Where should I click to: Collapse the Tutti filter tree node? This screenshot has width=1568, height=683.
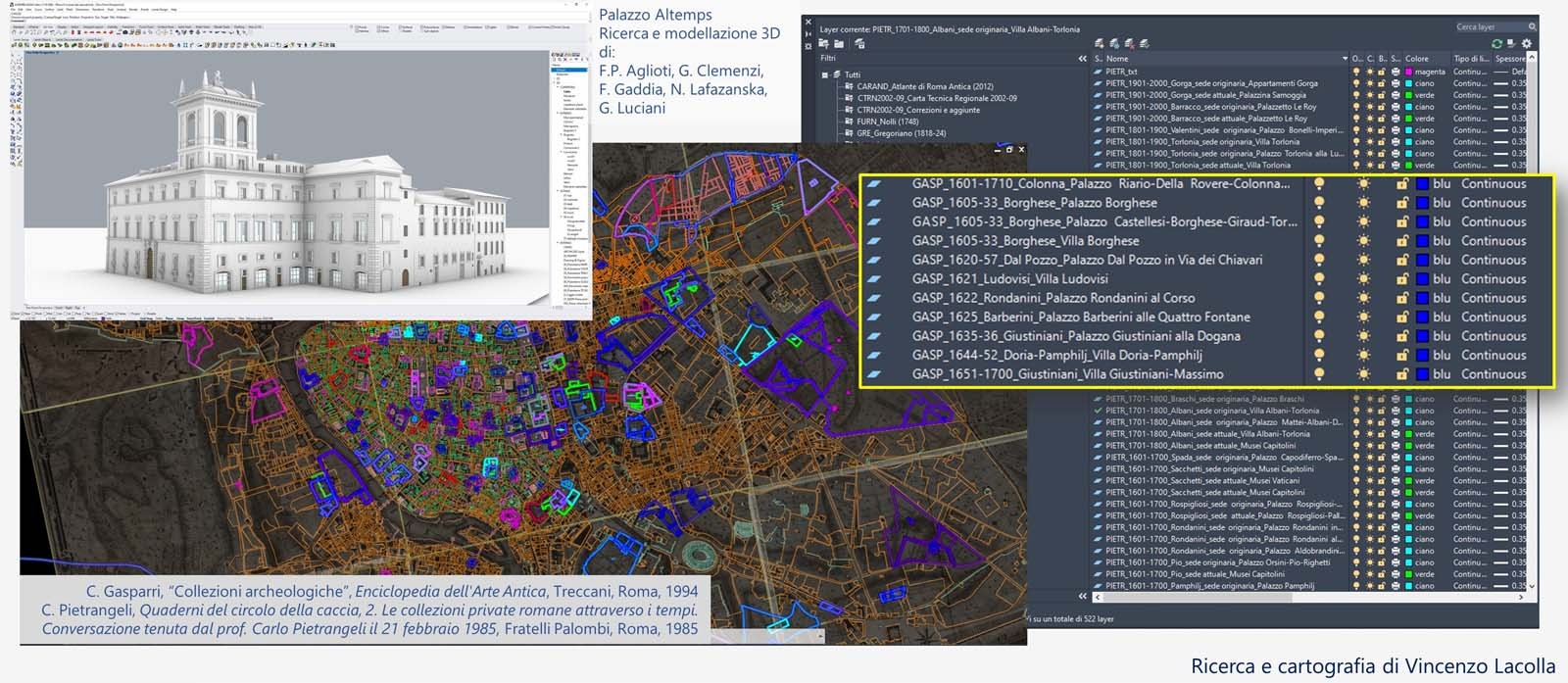(825, 74)
